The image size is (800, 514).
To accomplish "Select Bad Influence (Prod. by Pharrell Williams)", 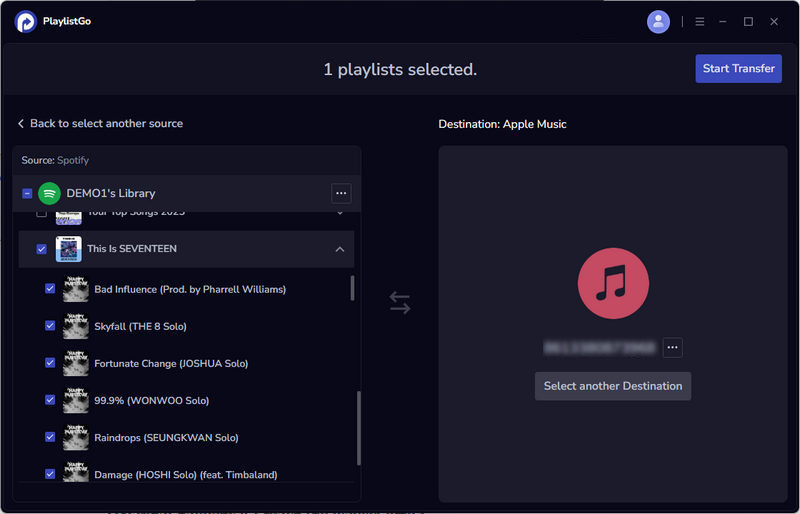I will [190, 289].
